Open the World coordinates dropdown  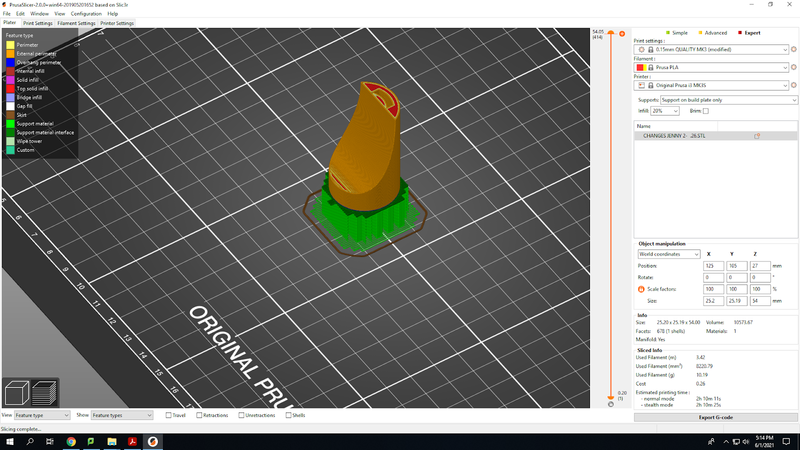point(669,254)
